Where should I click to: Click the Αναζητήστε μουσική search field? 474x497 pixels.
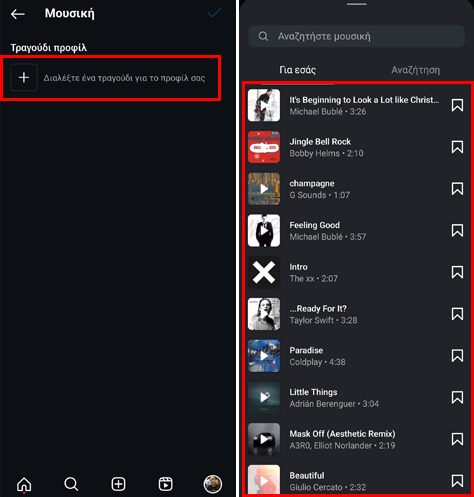[x=356, y=36]
